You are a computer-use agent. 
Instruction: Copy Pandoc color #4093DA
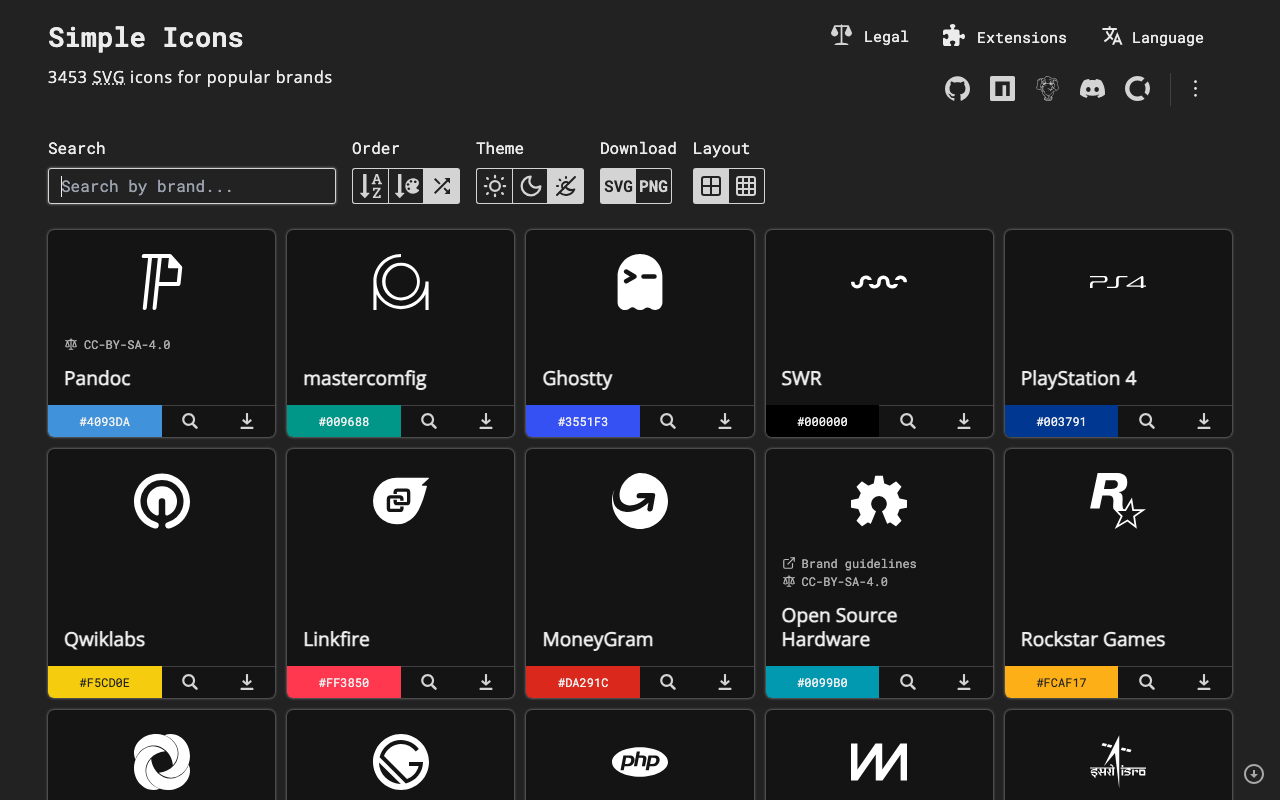105,421
